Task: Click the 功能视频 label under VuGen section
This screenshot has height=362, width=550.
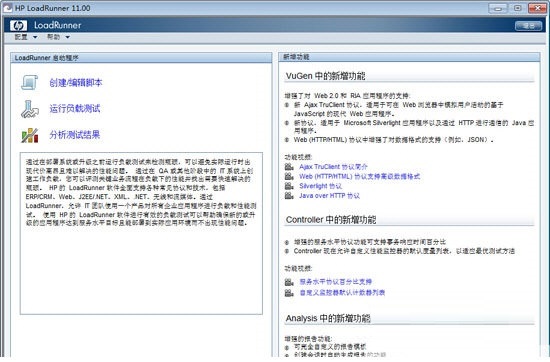Action: tap(298, 157)
